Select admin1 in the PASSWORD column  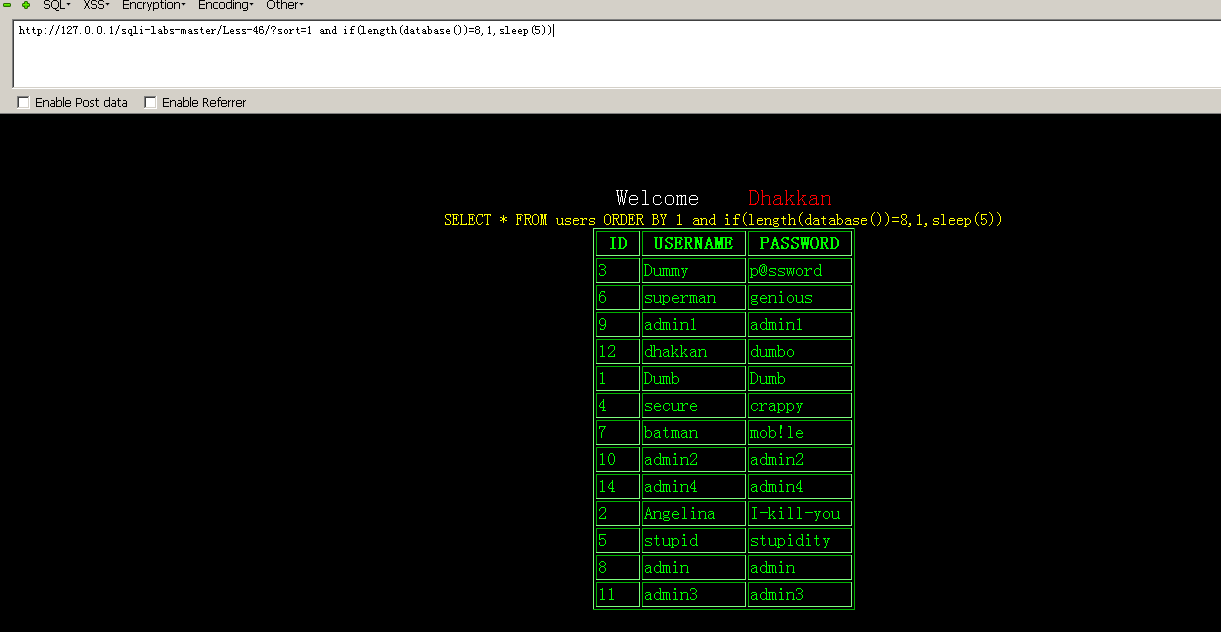tap(800, 325)
